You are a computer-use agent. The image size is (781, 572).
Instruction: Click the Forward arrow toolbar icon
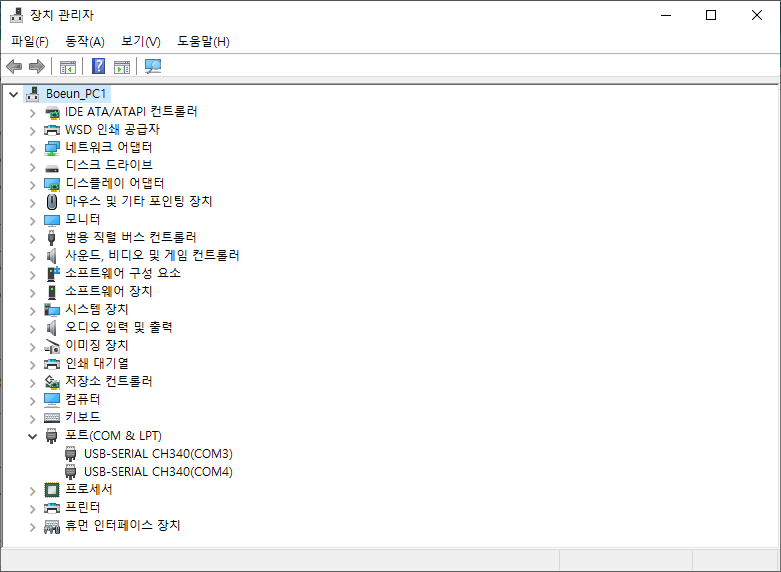tap(37, 66)
